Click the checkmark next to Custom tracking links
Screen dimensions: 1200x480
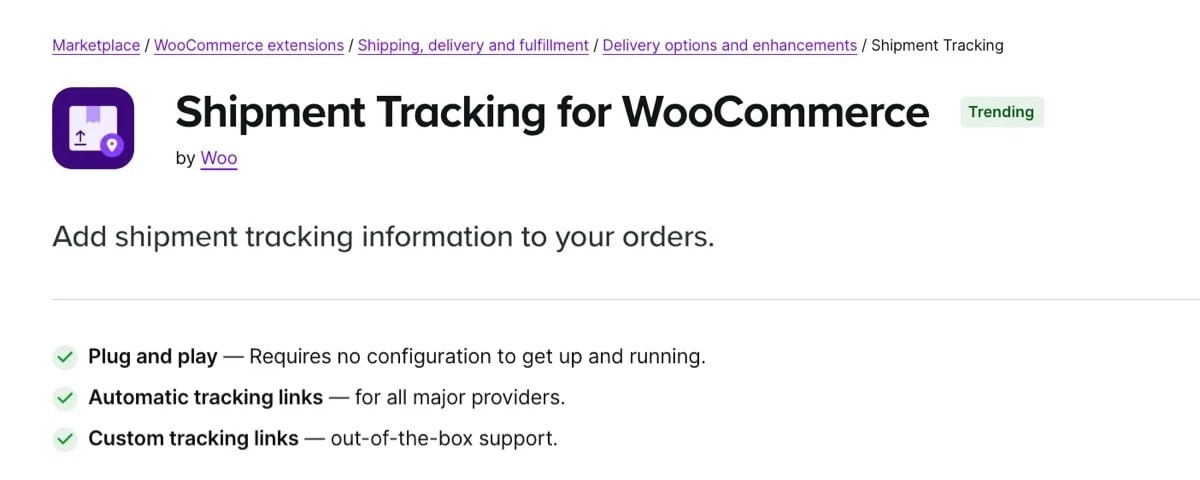point(65,439)
